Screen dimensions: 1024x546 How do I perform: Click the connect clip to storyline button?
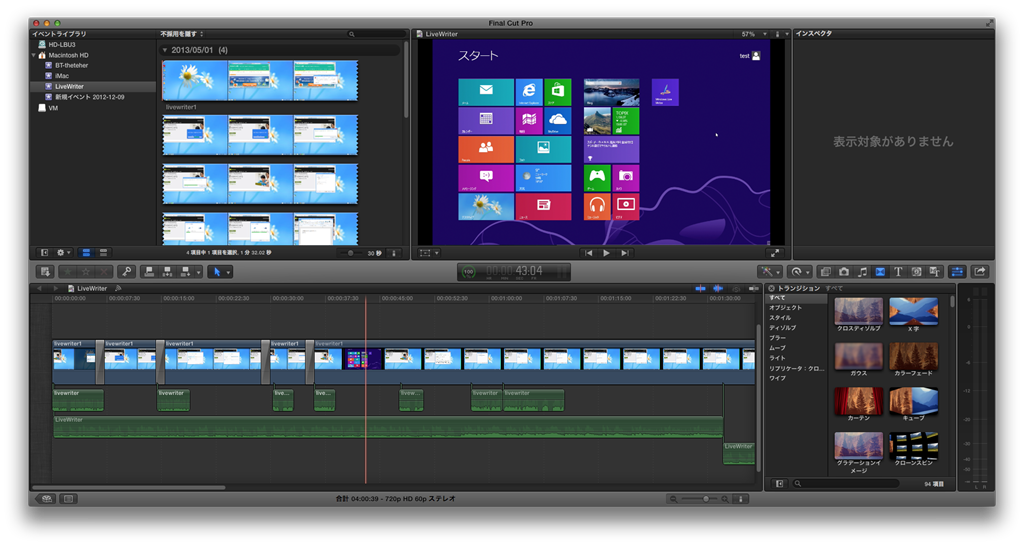point(150,272)
